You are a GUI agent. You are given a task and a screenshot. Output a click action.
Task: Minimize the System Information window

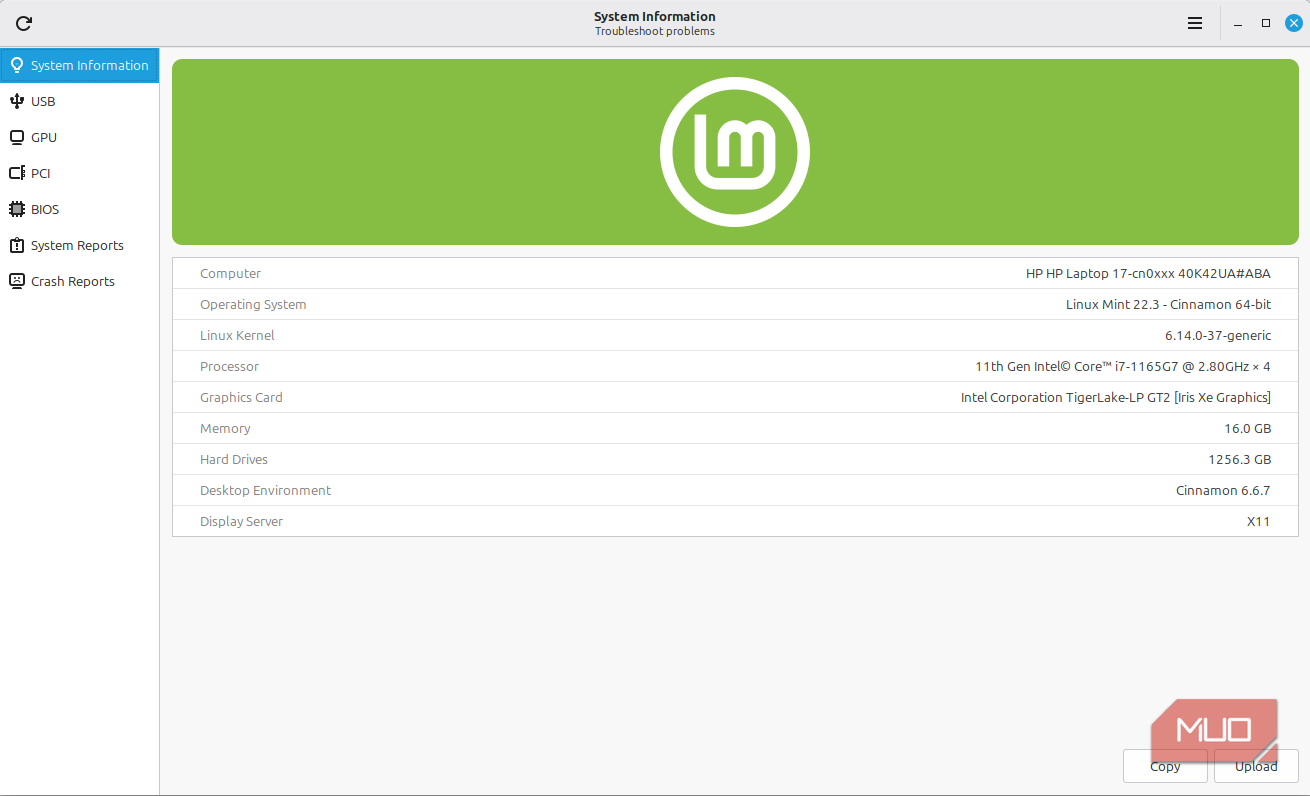point(1238,23)
